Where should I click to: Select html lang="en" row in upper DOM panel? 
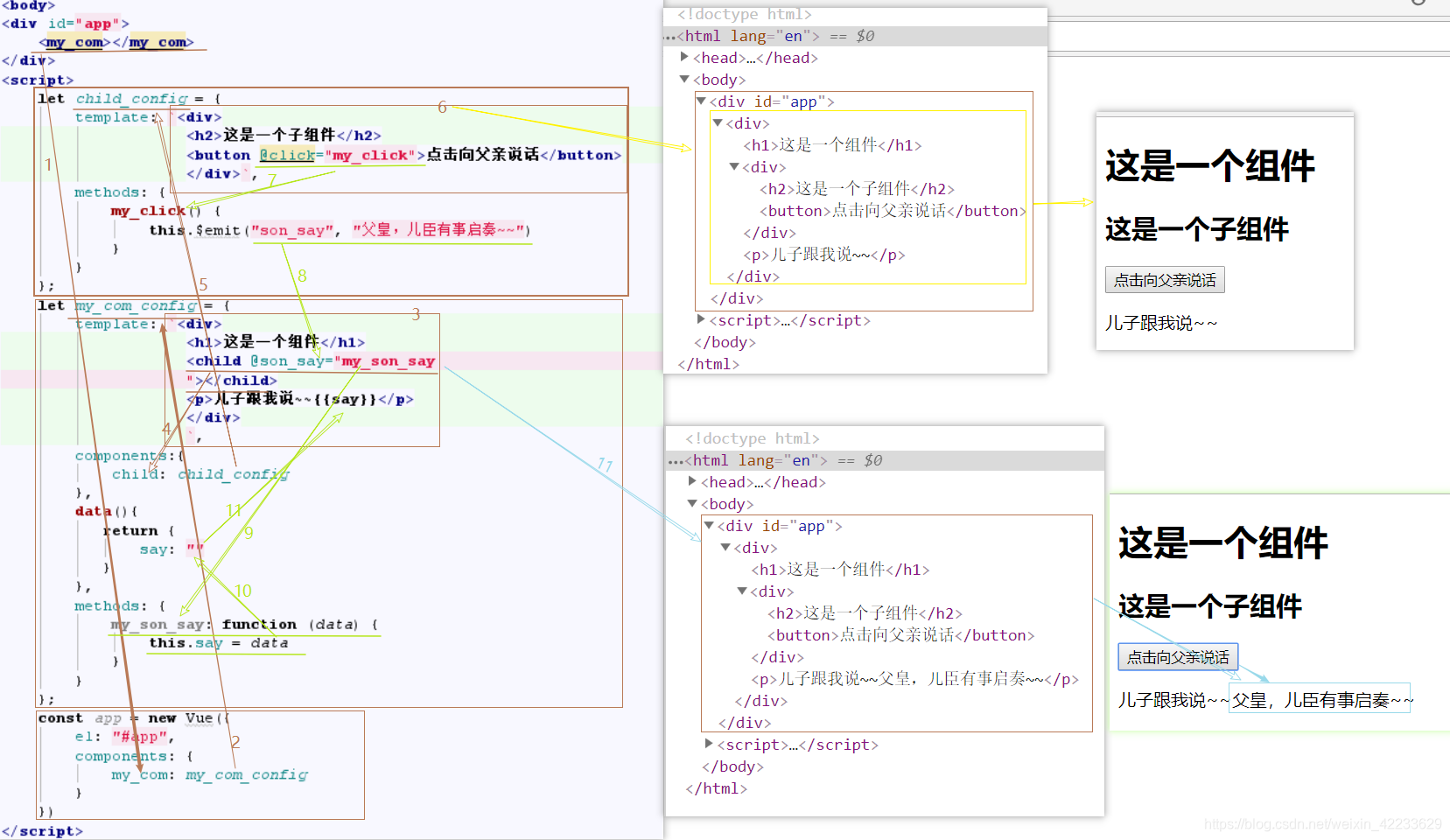tap(856, 36)
